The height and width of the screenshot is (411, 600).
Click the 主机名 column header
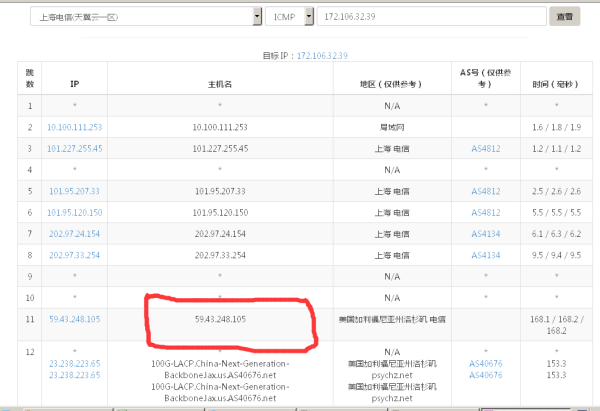(x=219, y=84)
